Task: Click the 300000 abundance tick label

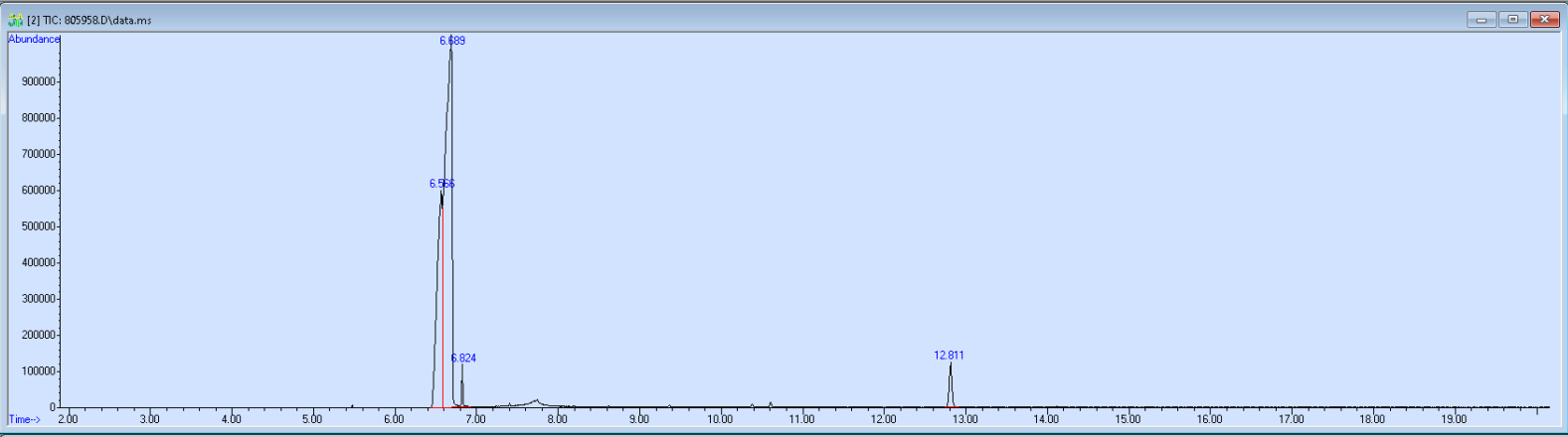Action: pos(39,299)
